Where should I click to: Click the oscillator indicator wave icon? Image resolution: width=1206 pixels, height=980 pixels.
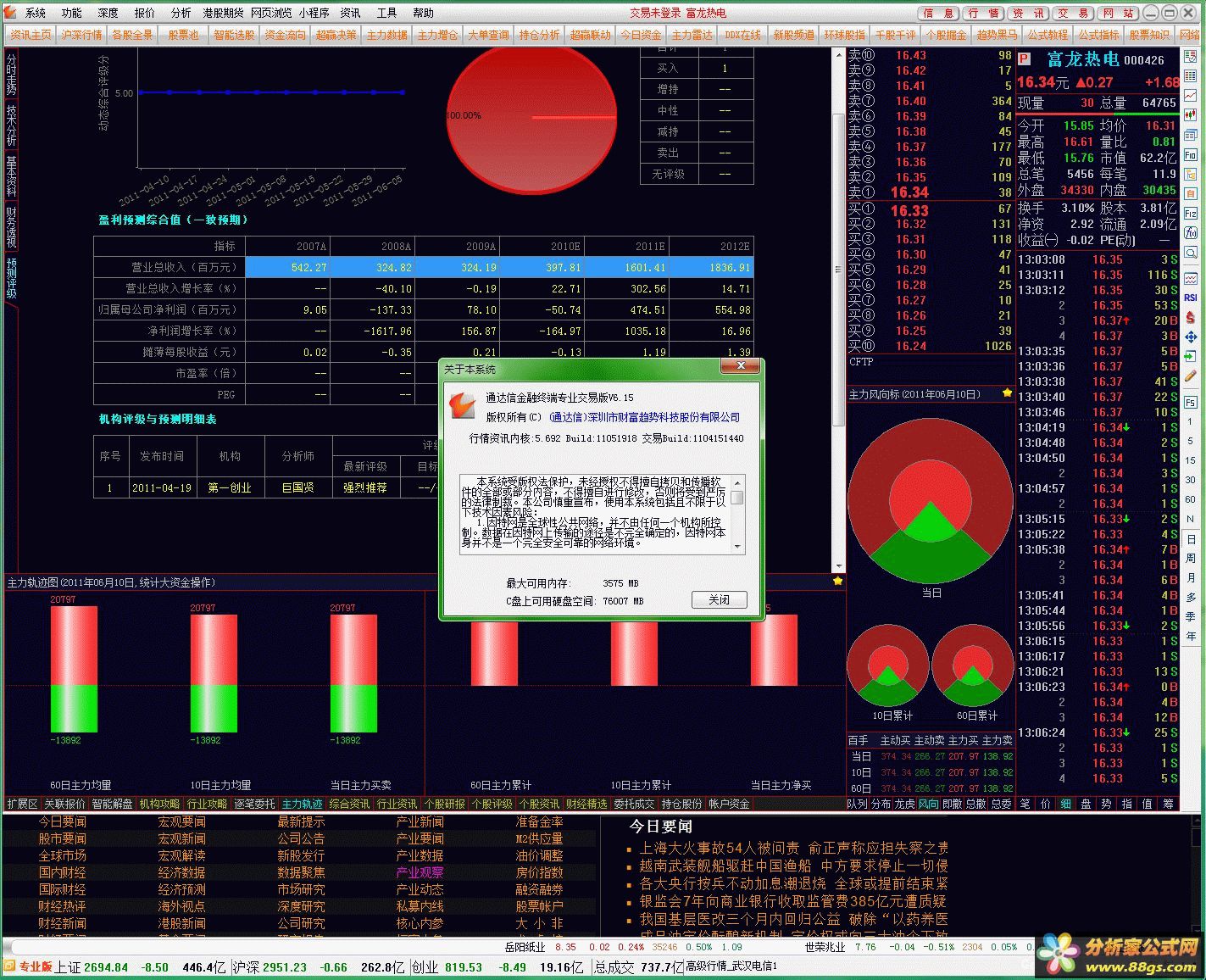pyautogui.click(x=1191, y=277)
